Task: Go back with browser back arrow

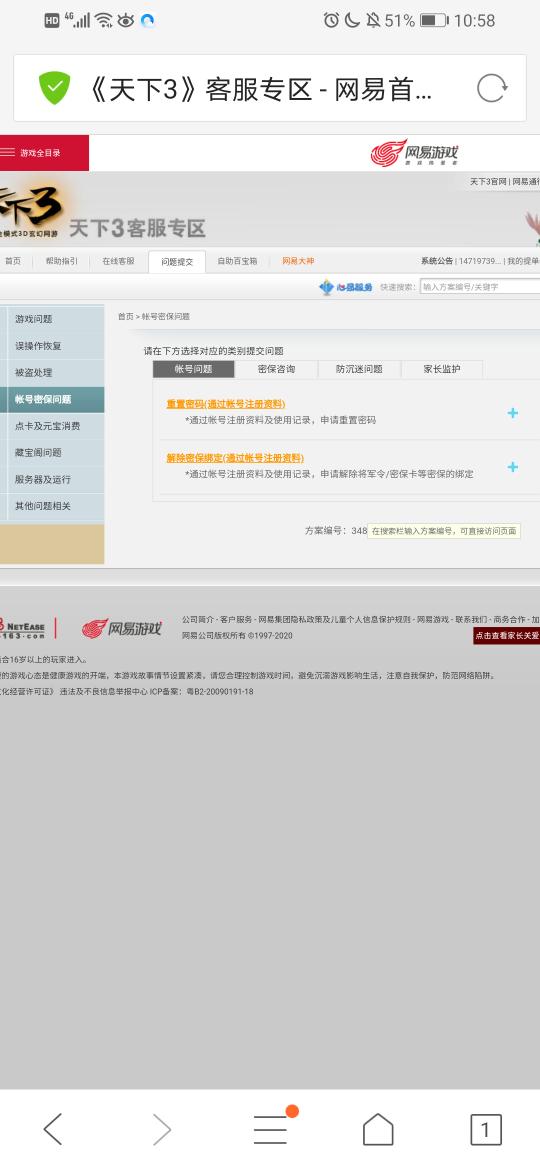Action: click(53, 1129)
